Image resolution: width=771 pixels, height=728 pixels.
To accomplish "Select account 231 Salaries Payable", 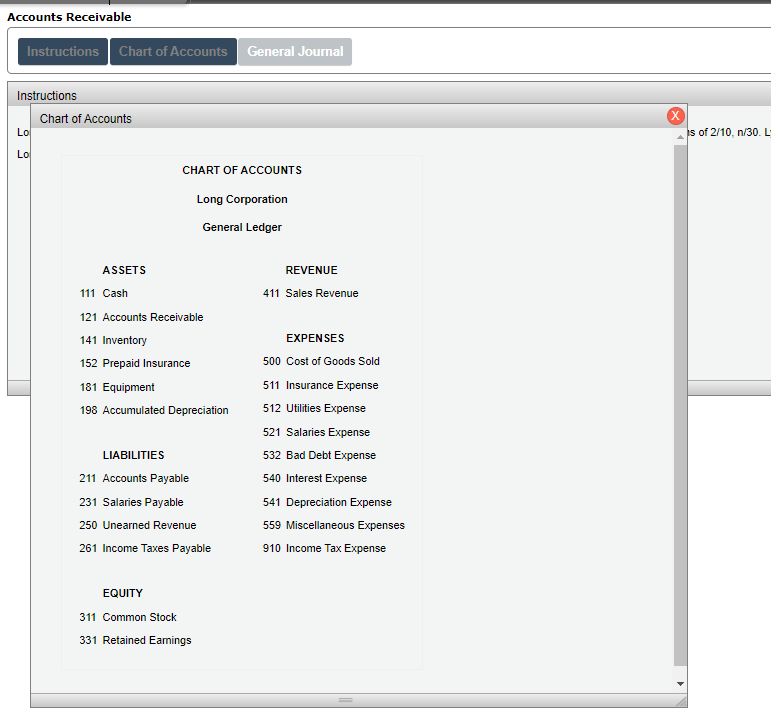I will pyautogui.click(x=131, y=502).
